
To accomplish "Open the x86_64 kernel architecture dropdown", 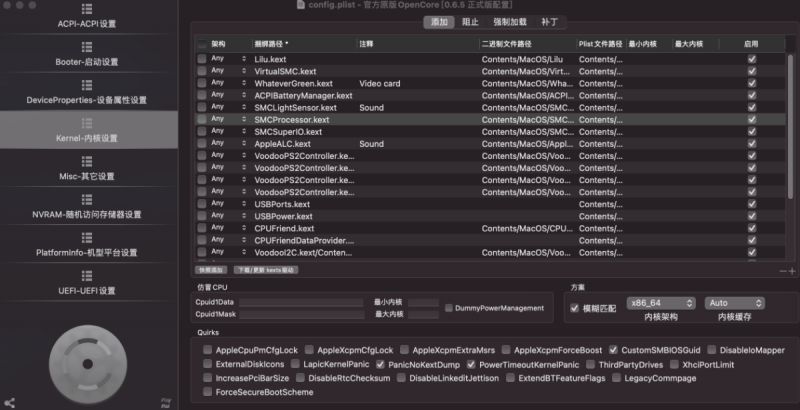I will click(661, 303).
